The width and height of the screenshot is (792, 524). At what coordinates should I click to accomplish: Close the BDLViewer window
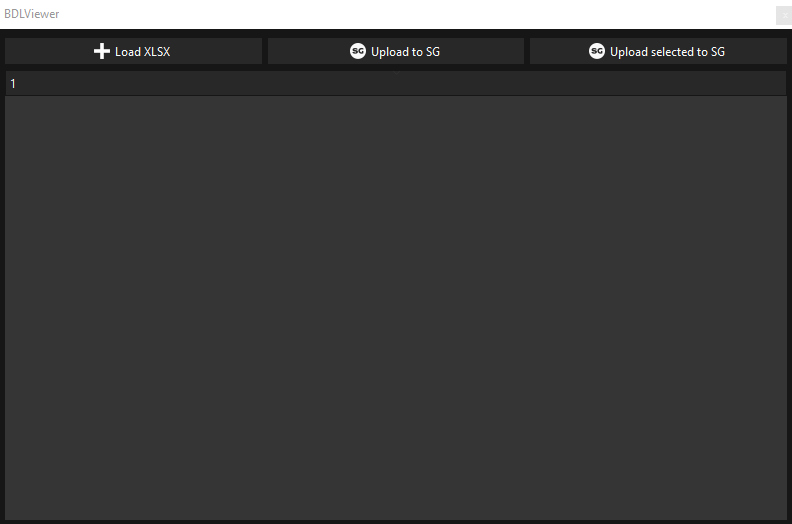point(783,15)
